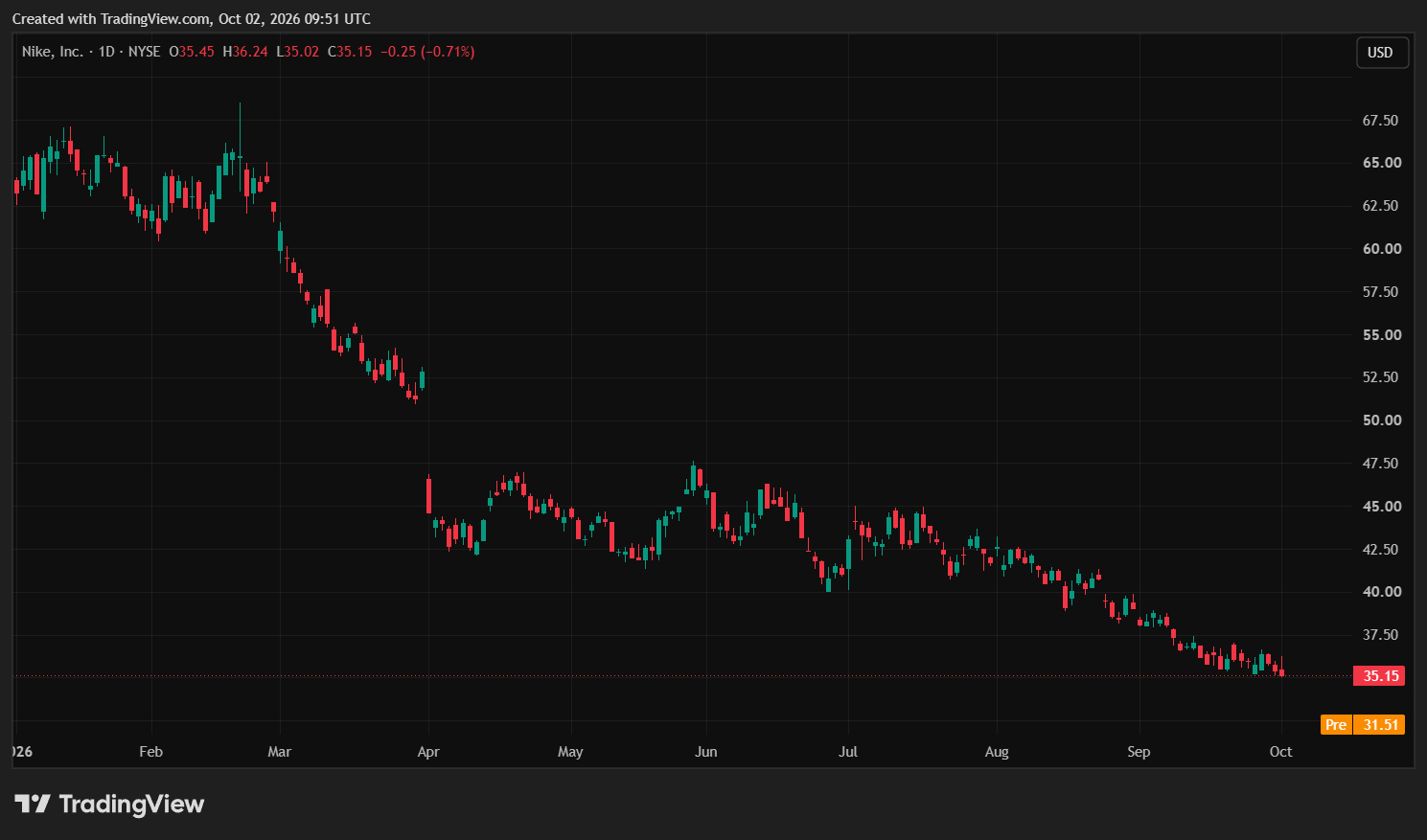This screenshot has height=840, width=1427.
Task: Click the Feb label on time axis
Action: [x=151, y=752]
